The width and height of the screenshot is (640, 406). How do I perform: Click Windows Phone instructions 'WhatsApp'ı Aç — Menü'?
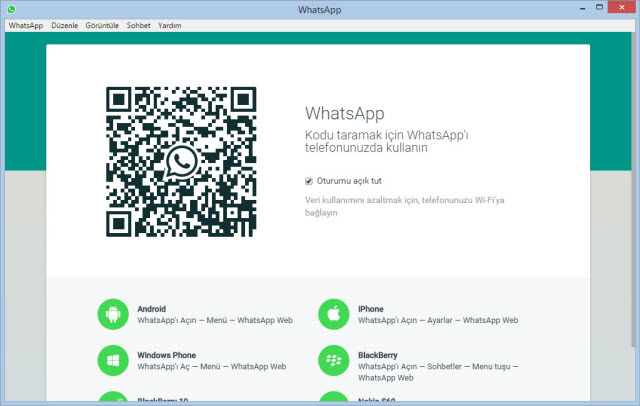pos(179,366)
